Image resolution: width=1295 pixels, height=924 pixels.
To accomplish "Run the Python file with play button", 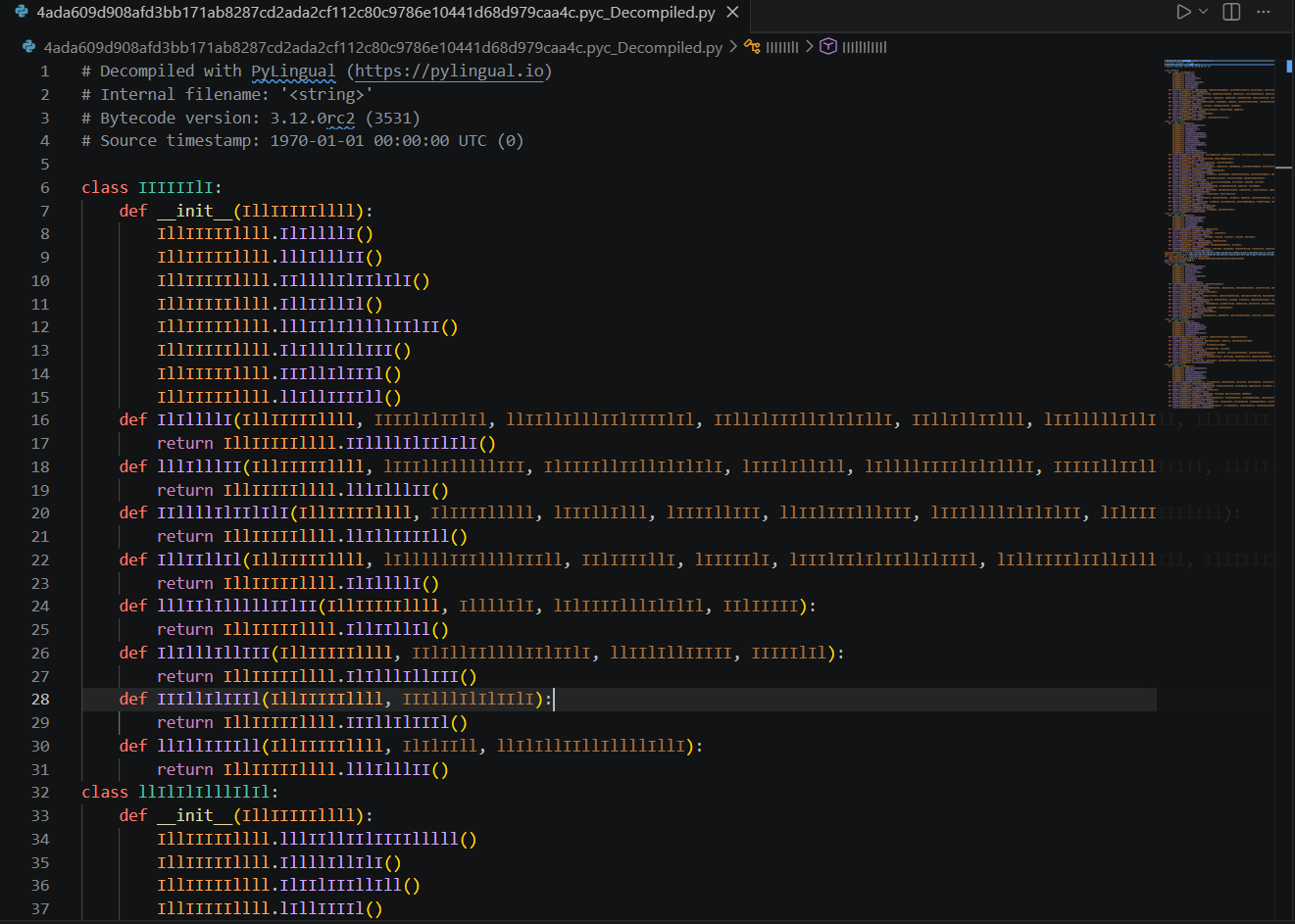I will [x=1183, y=12].
